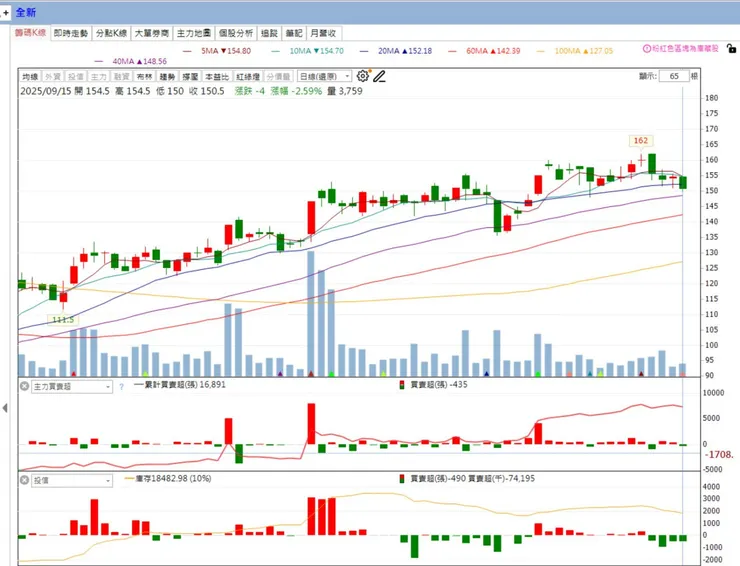Click the plus icon beside 全新 title
This screenshot has width=740, height=566.
(x=6, y=13)
